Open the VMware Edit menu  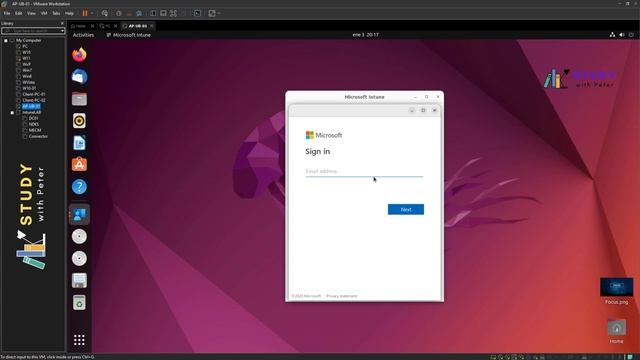19,13
